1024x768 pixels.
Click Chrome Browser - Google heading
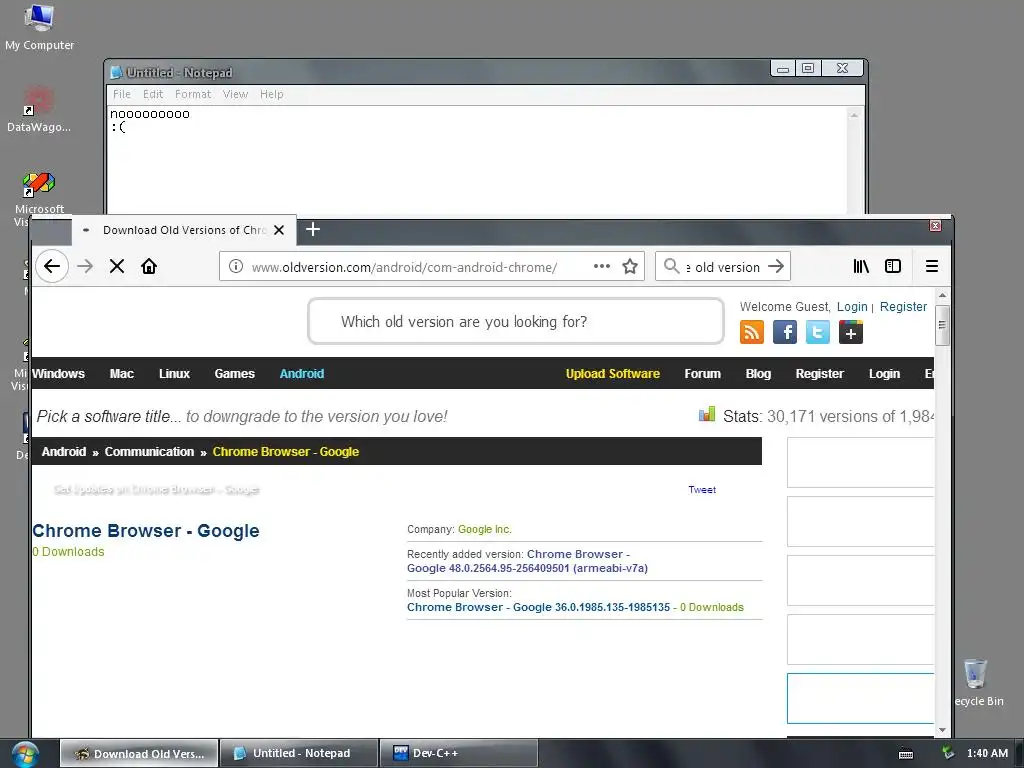coord(146,531)
